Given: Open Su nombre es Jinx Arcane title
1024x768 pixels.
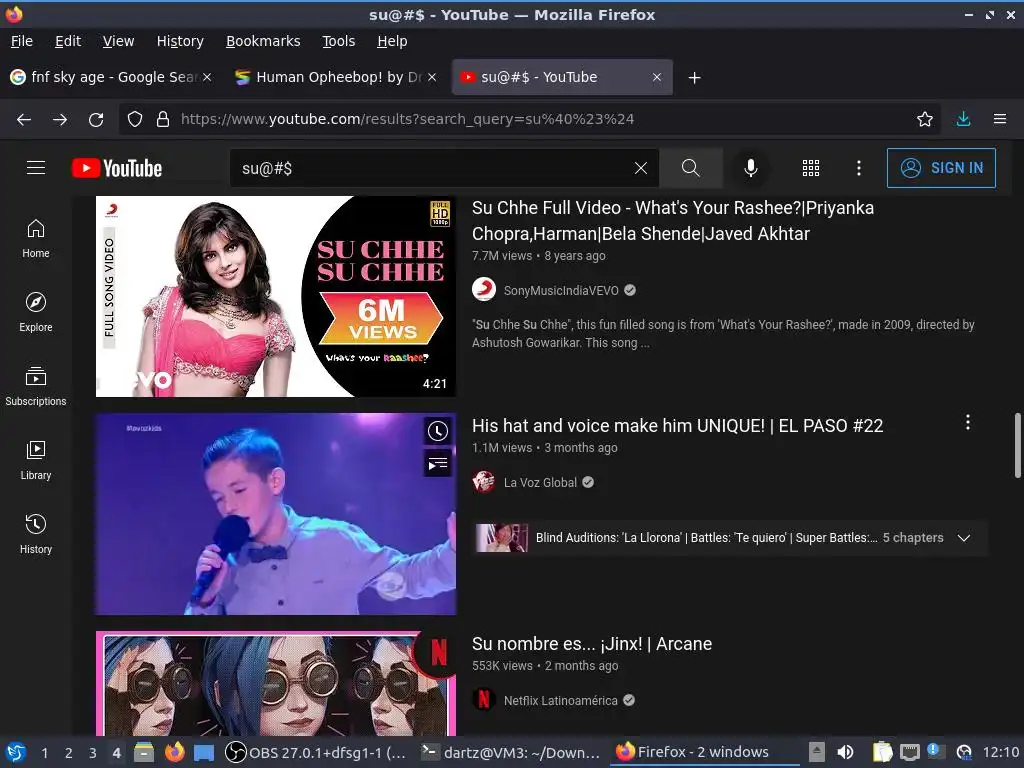Looking at the screenshot, I should (x=592, y=644).
